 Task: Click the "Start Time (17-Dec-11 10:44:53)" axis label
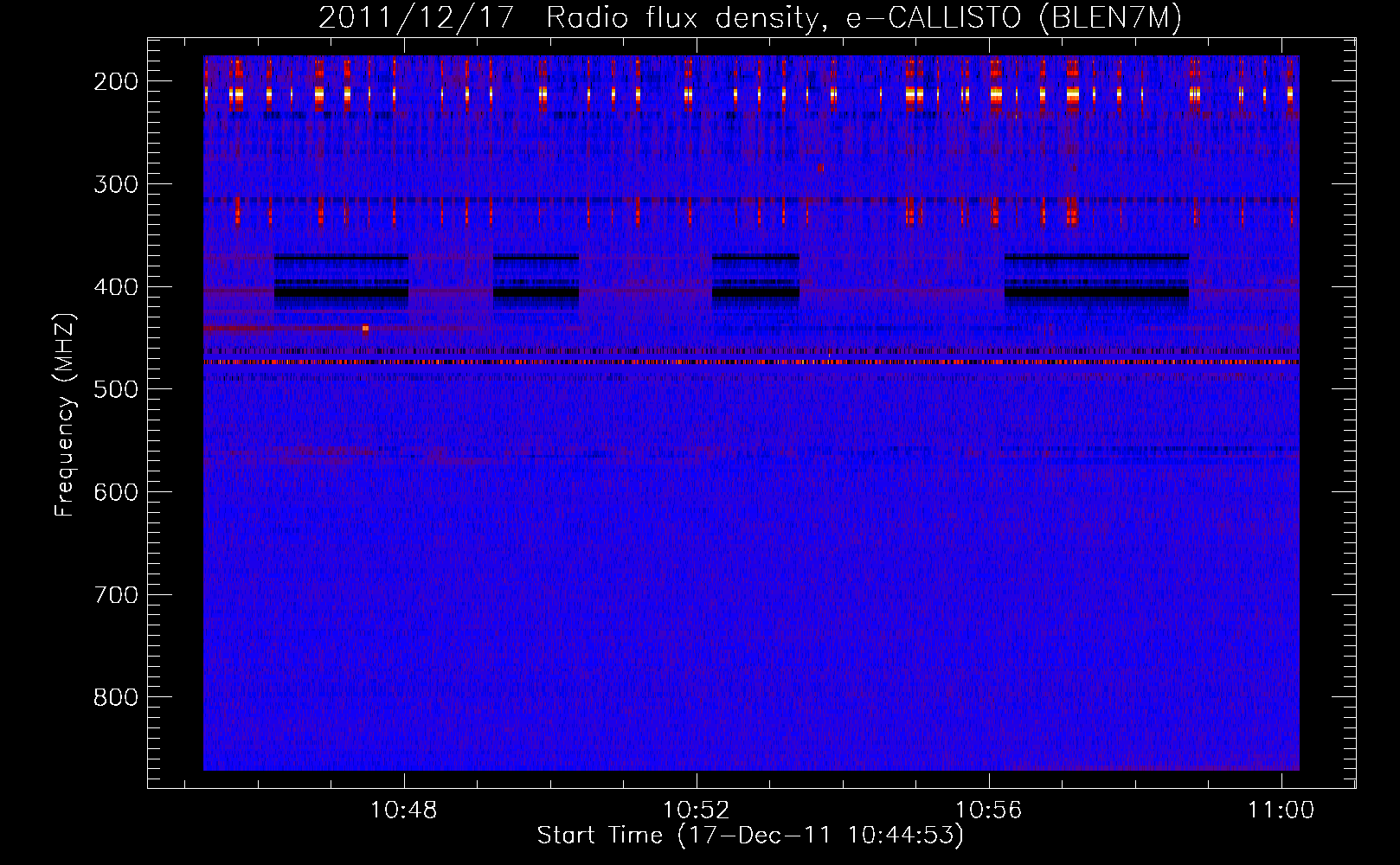pyautogui.click(x=749, y=836)
